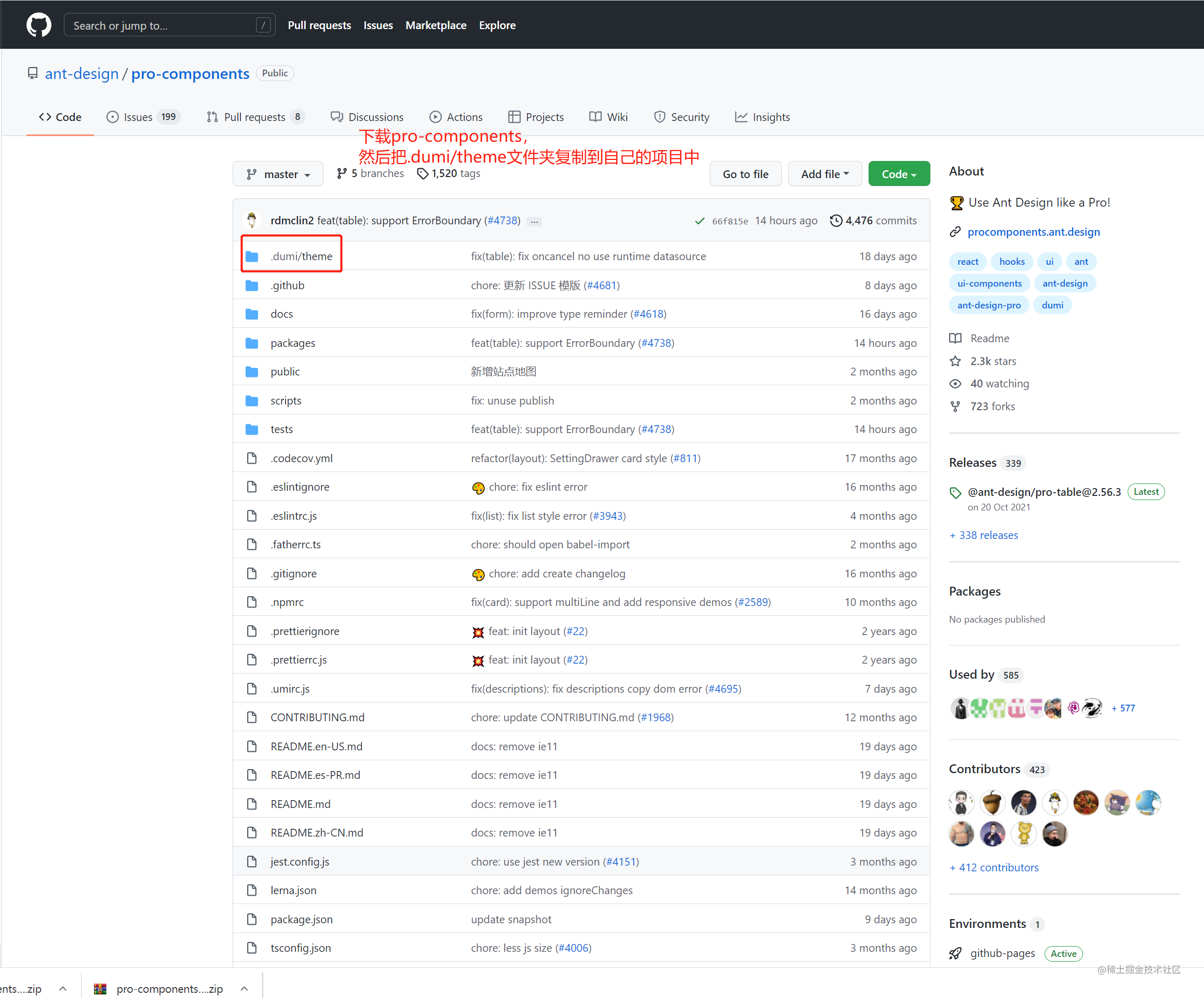Click the WinRAR icon of downloaded pro-components zip

[x=100, y=988]
